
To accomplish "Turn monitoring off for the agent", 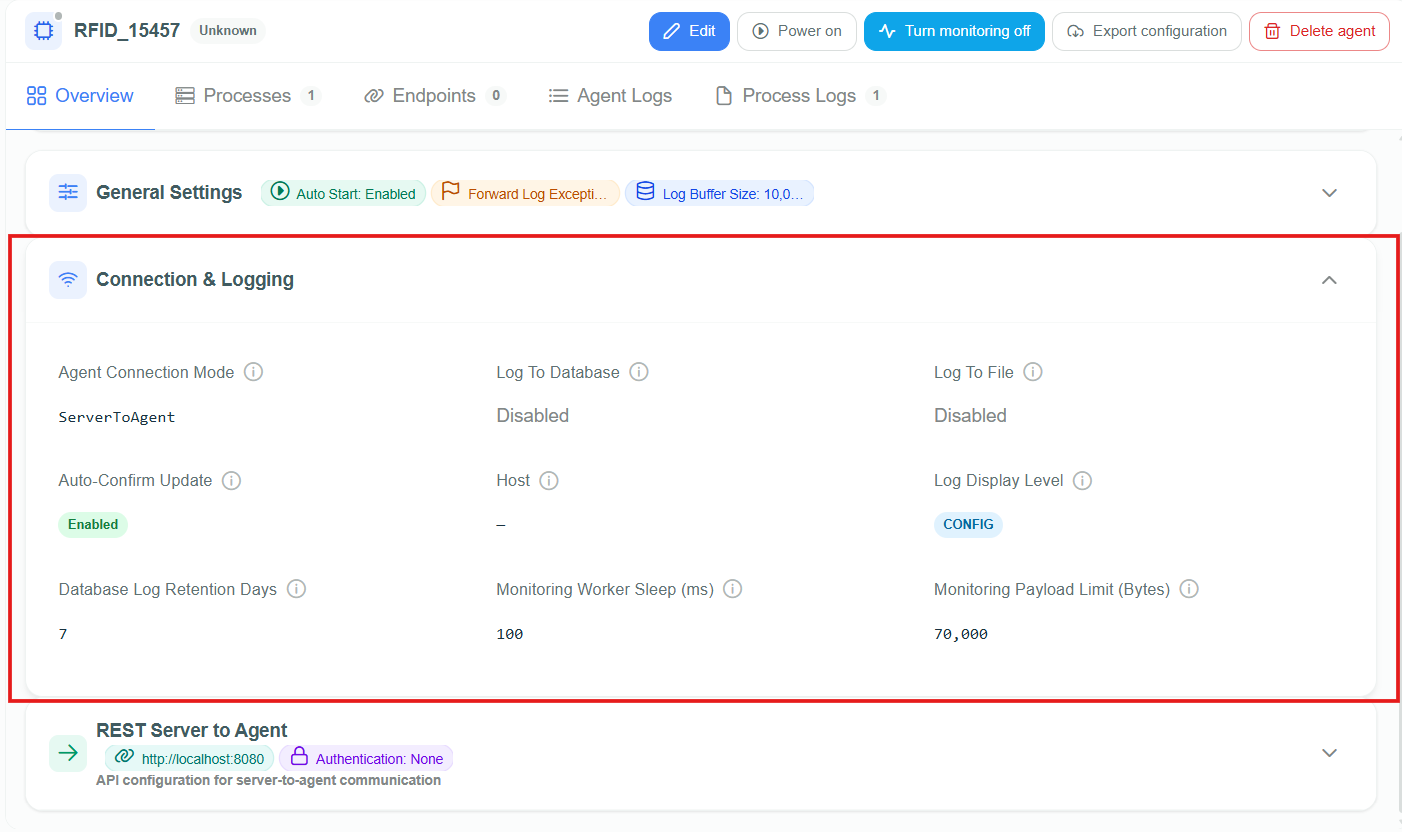I will [954, 31].
